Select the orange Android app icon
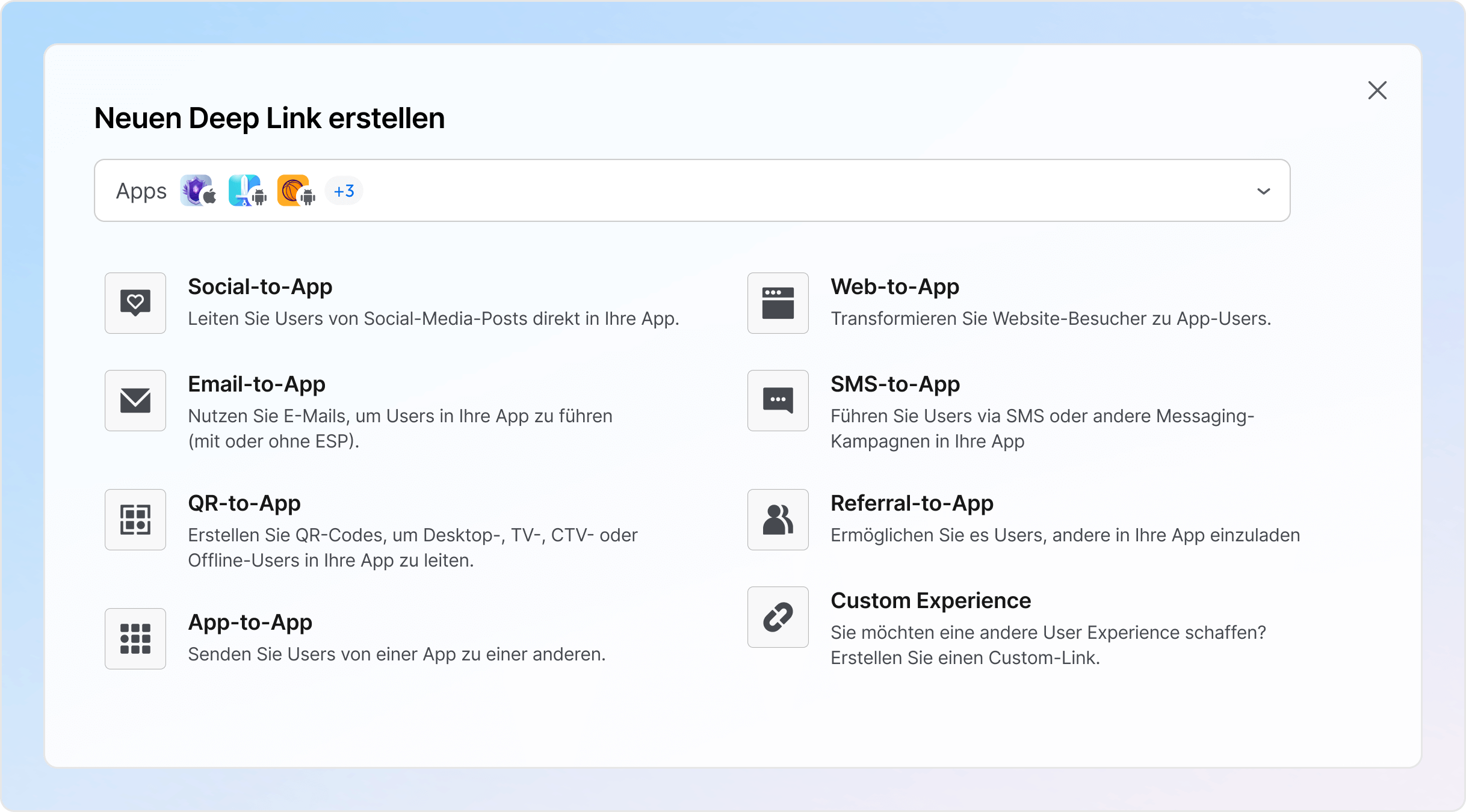Viewport: 1466px width, 812px height. [294, 191]
